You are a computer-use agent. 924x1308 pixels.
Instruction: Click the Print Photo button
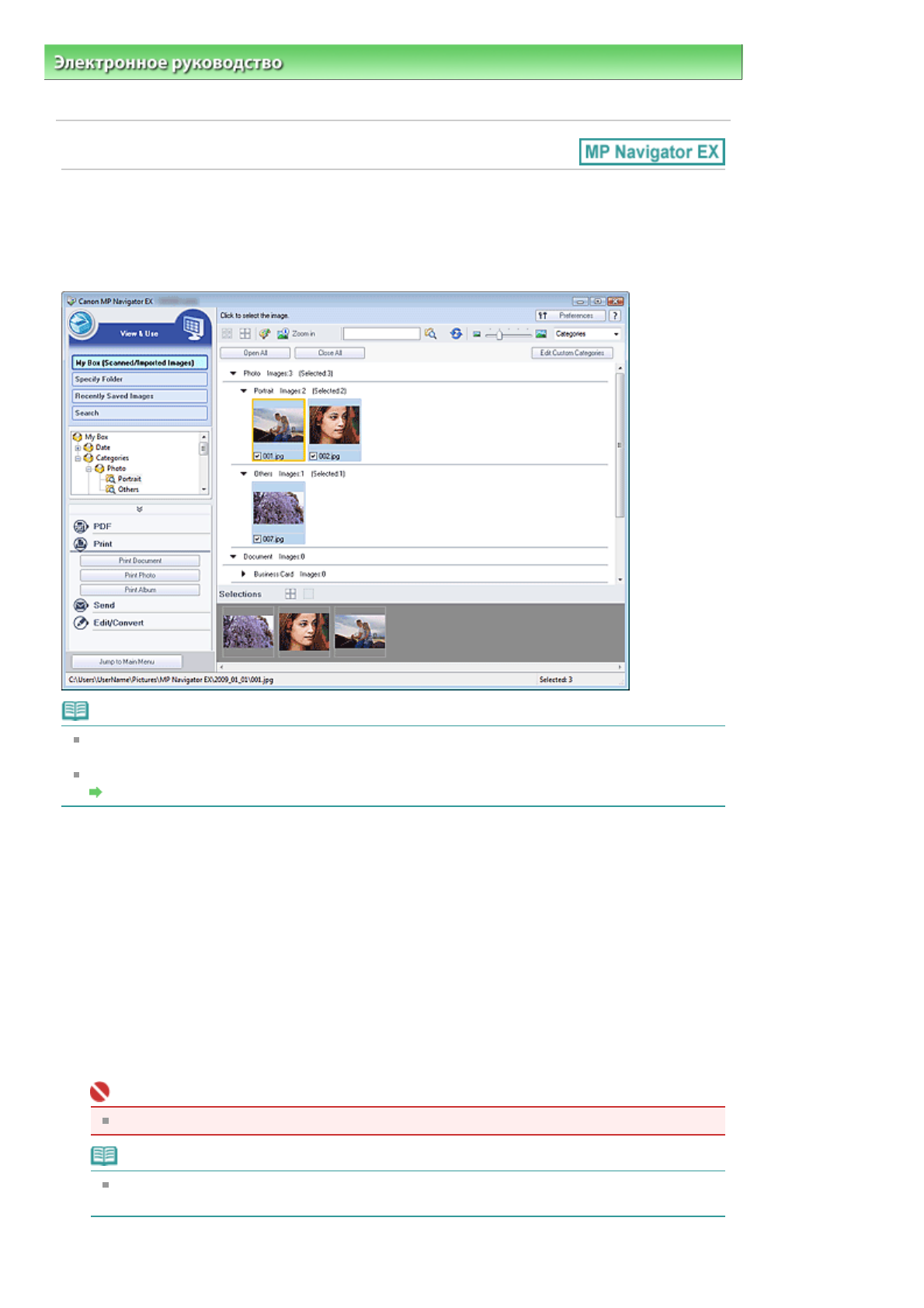140,576
